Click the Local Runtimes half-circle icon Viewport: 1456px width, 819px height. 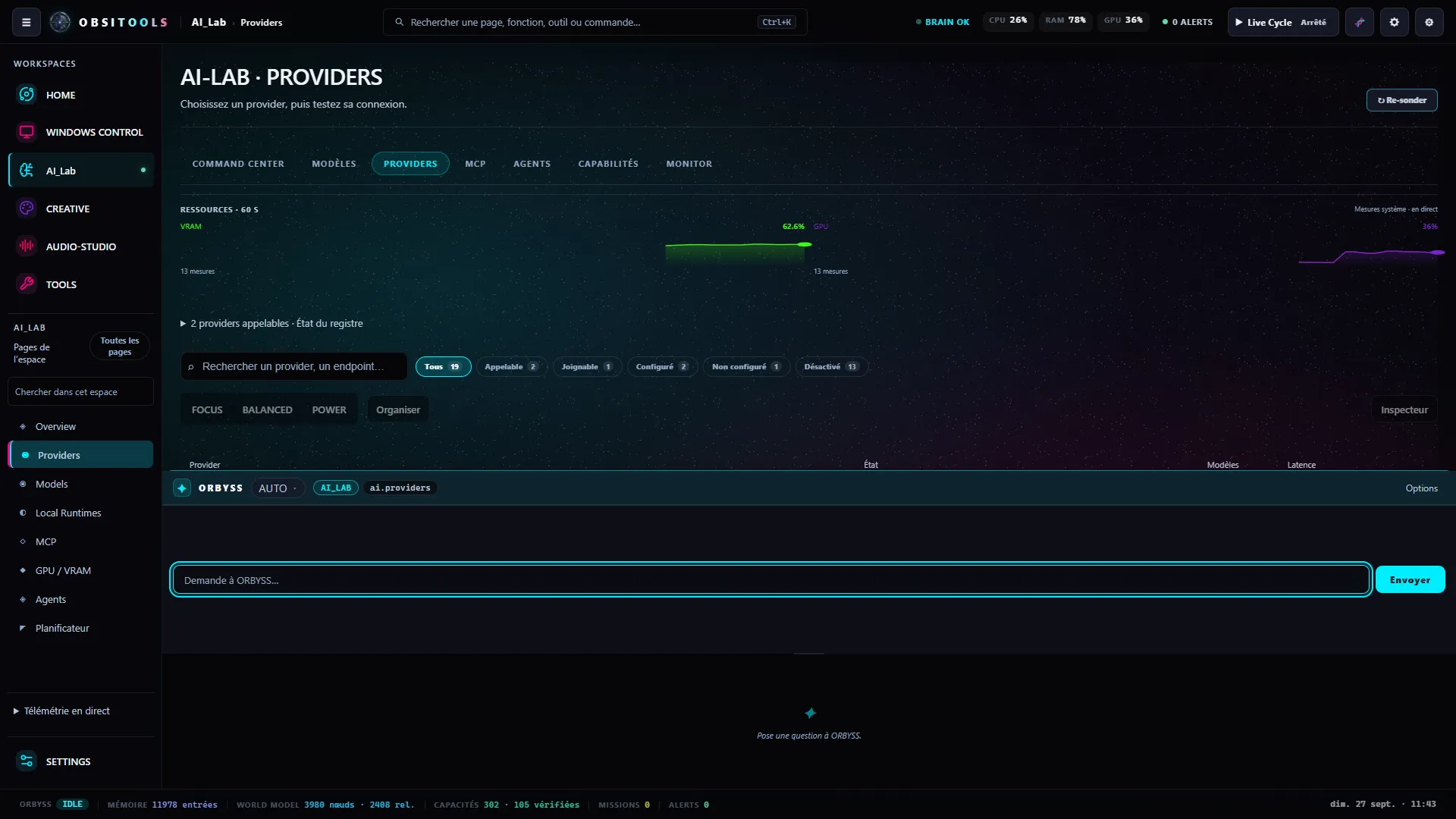(23, 513)
